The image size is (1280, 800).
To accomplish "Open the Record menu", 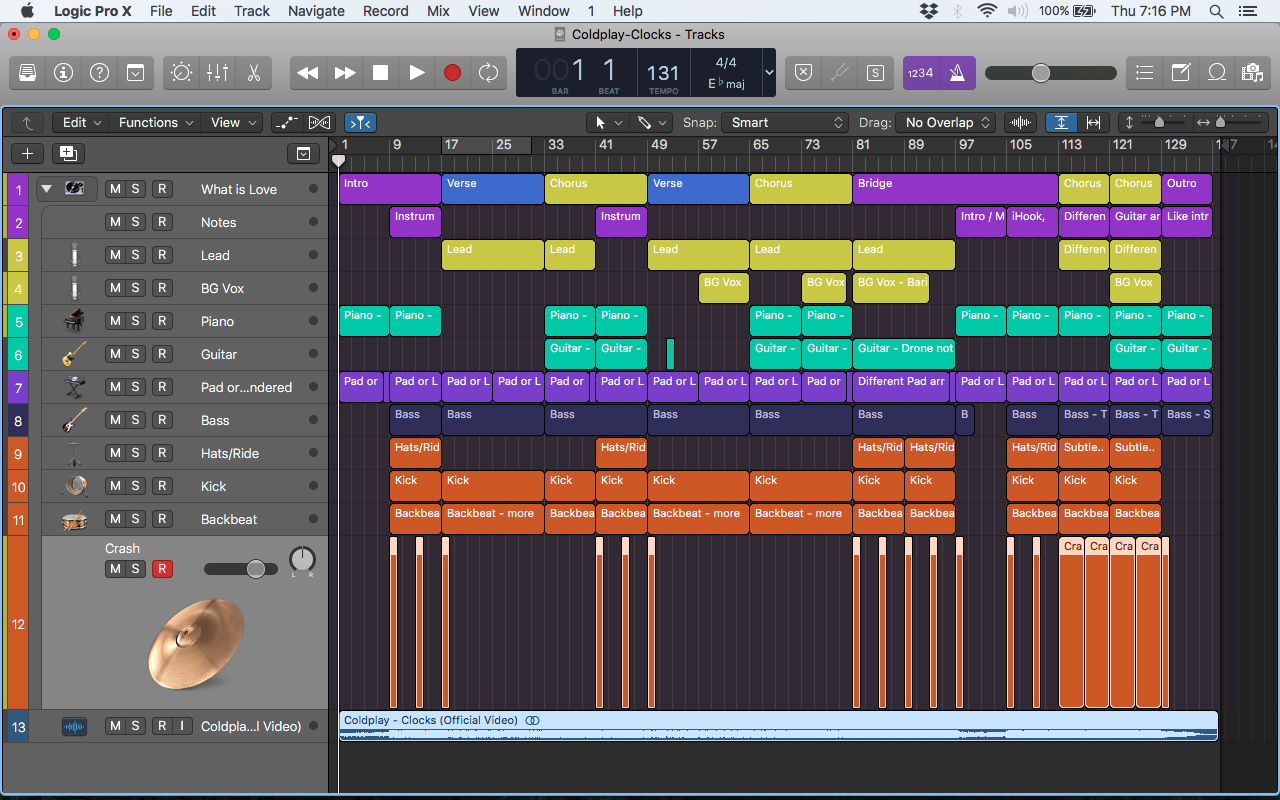I will [x=386, y=11].
